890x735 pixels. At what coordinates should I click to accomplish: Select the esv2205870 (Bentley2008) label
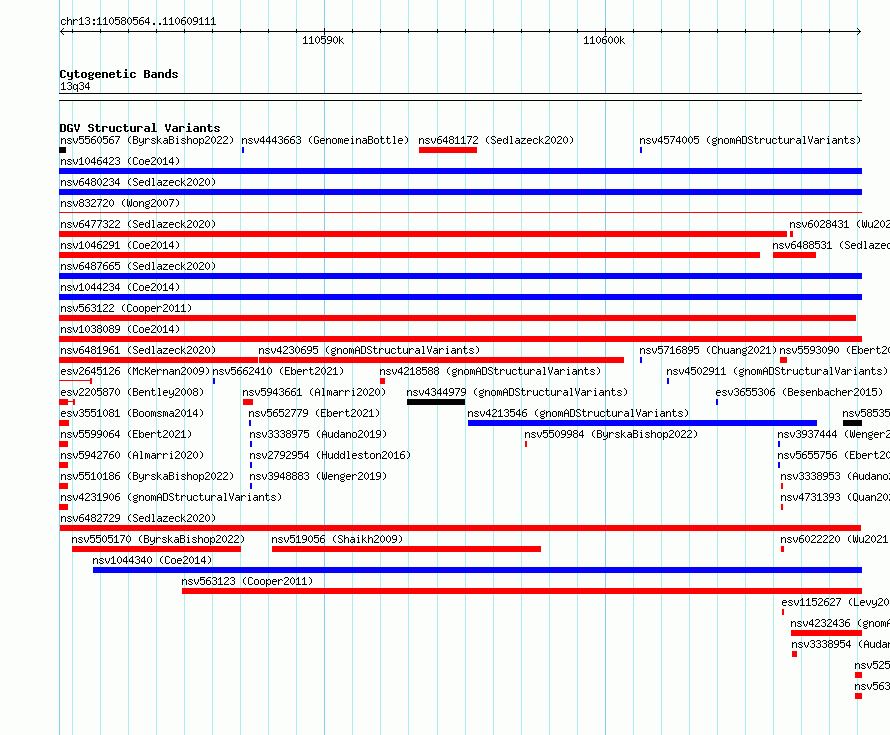click(132, 392)
